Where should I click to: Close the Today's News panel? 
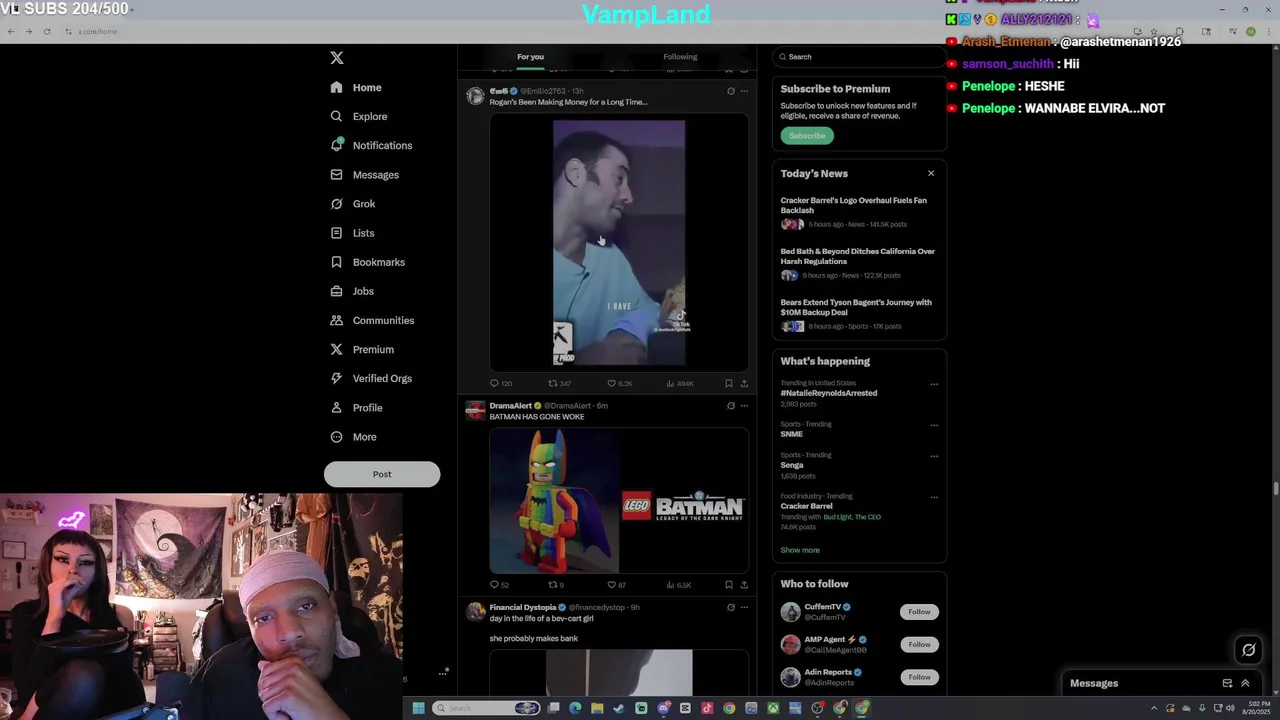coord(931,173)
